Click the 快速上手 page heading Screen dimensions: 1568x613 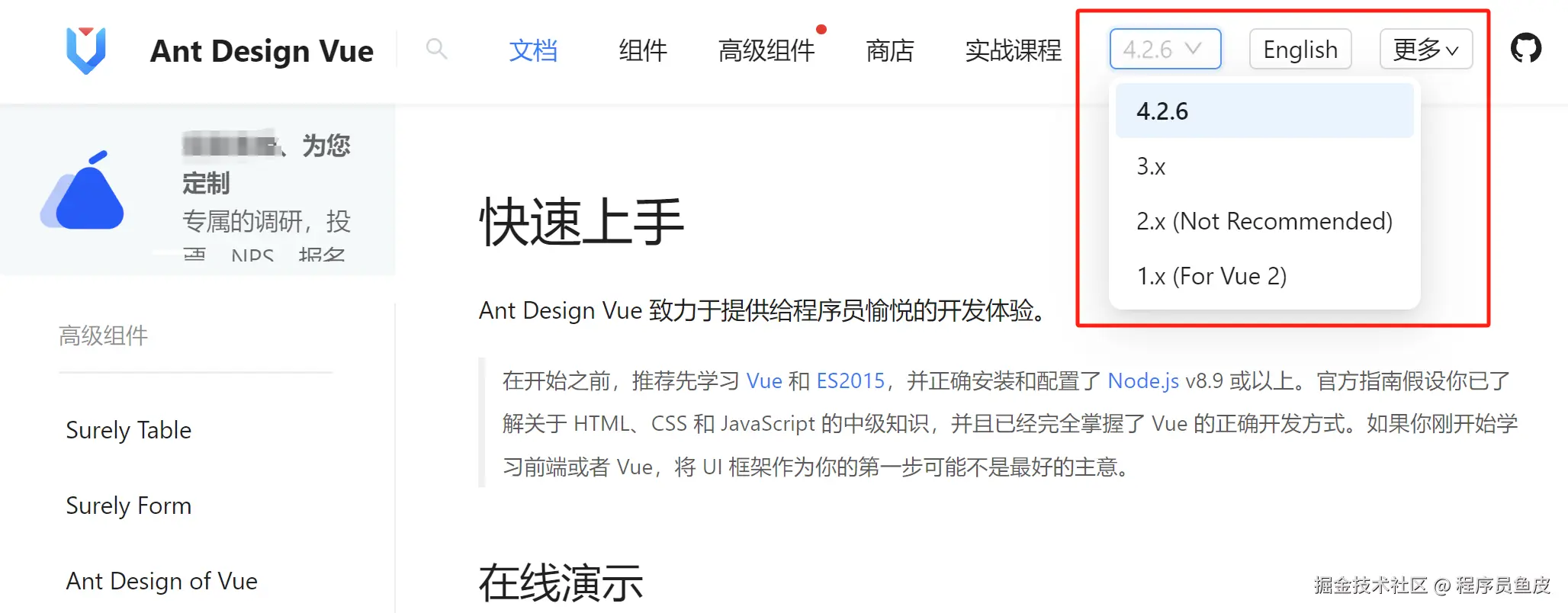(x=581, y=222)
